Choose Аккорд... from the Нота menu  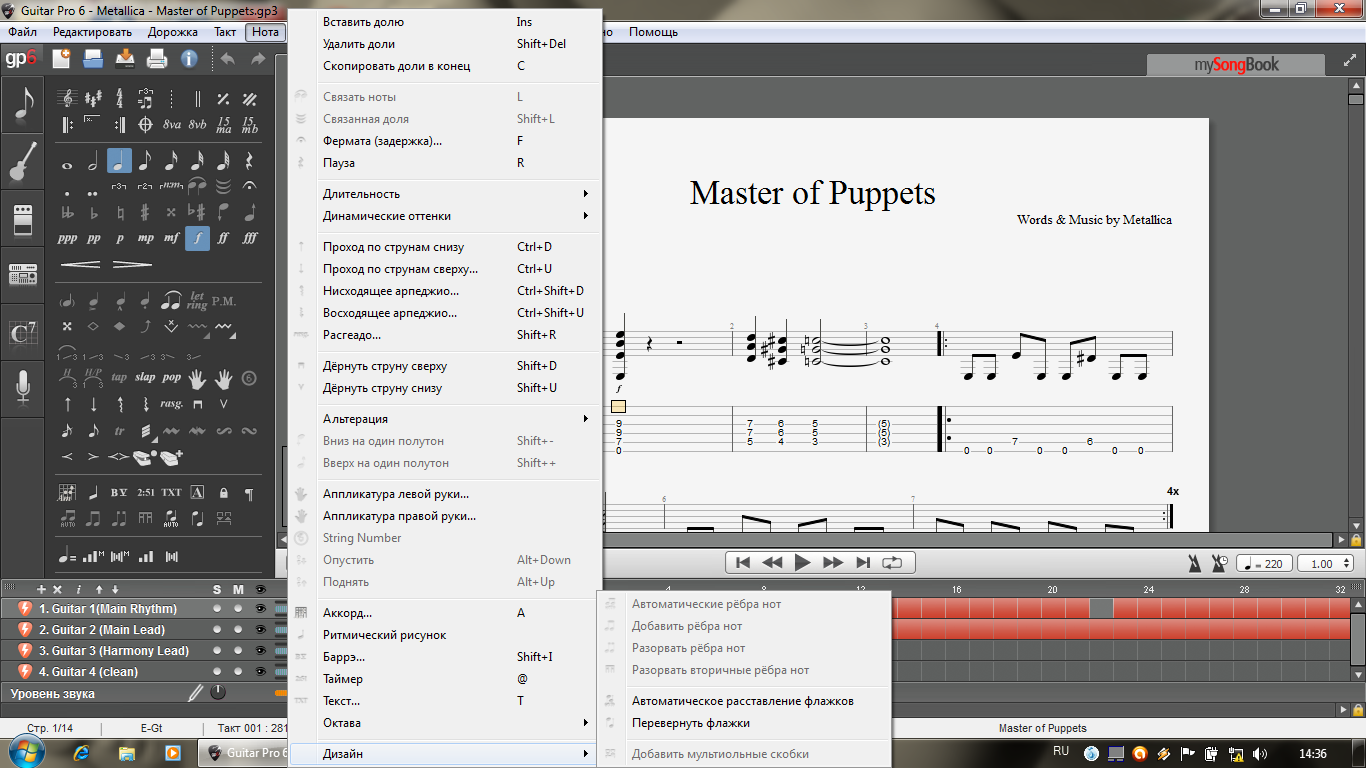click(445, 613)
